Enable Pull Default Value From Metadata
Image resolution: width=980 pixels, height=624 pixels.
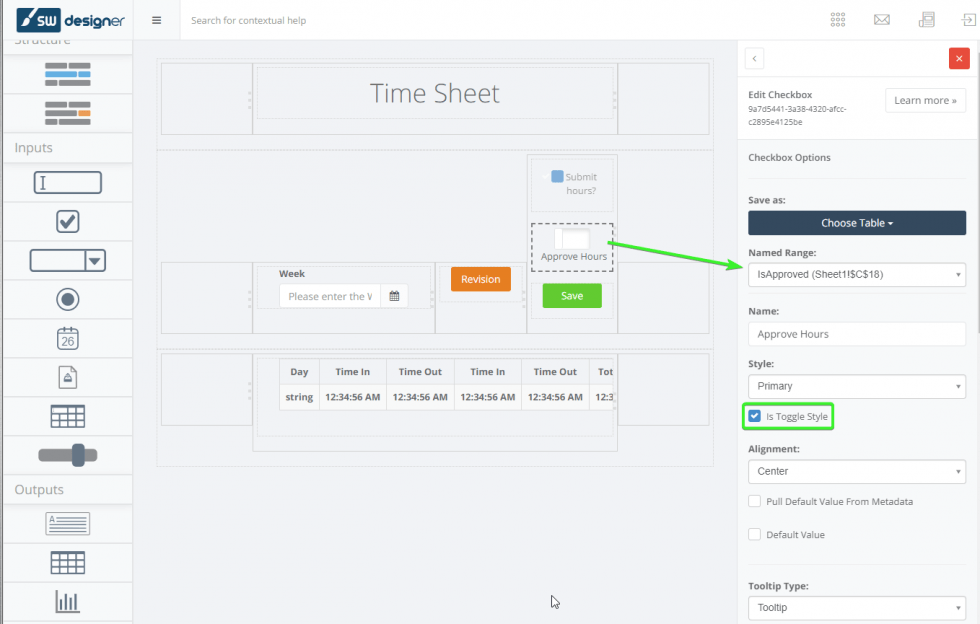754,501
